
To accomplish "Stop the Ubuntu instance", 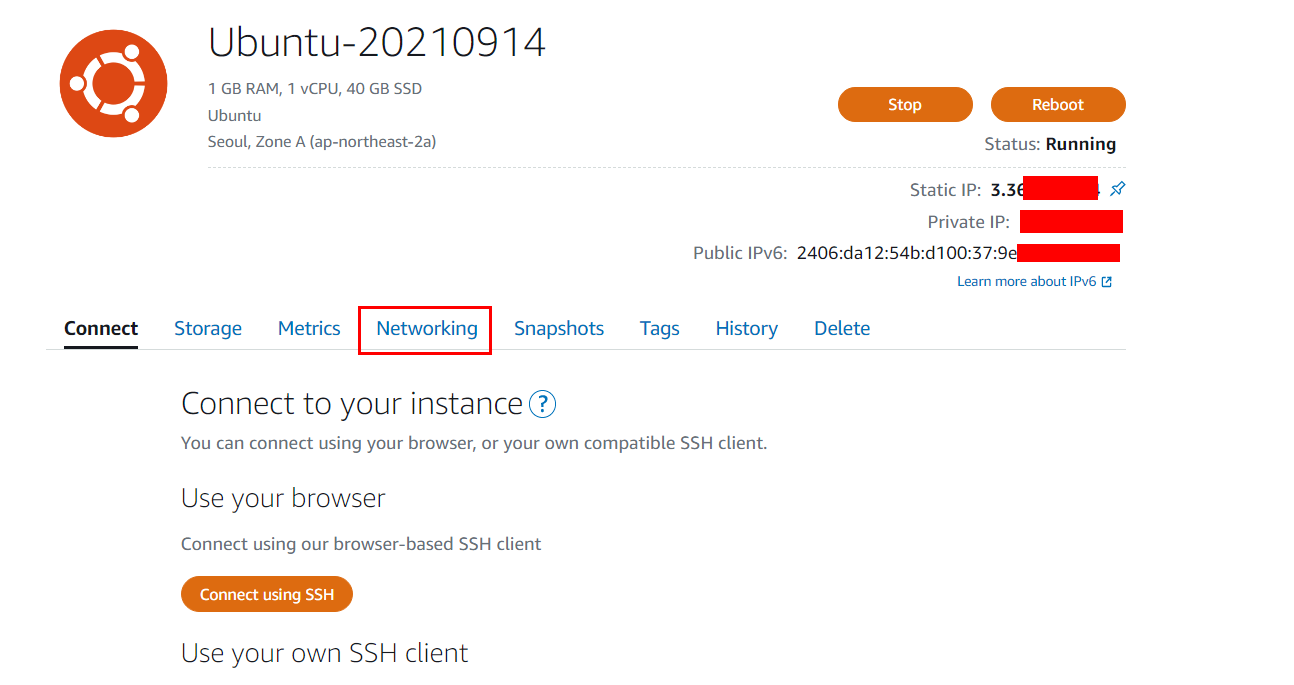I will [x=905, y=105].
